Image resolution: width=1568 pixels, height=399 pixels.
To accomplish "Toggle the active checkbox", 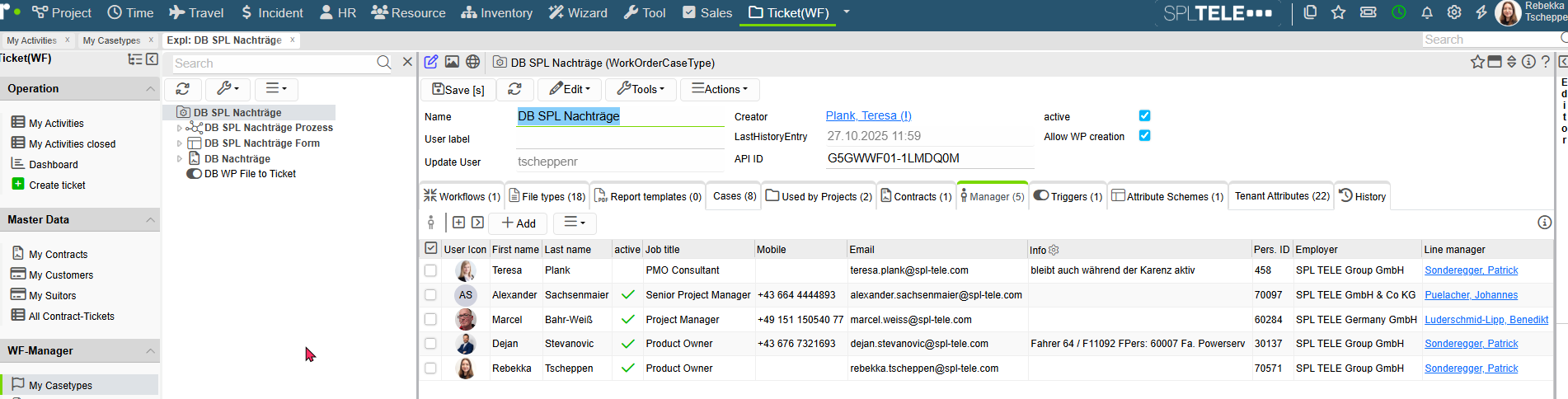I will 1144,116.
